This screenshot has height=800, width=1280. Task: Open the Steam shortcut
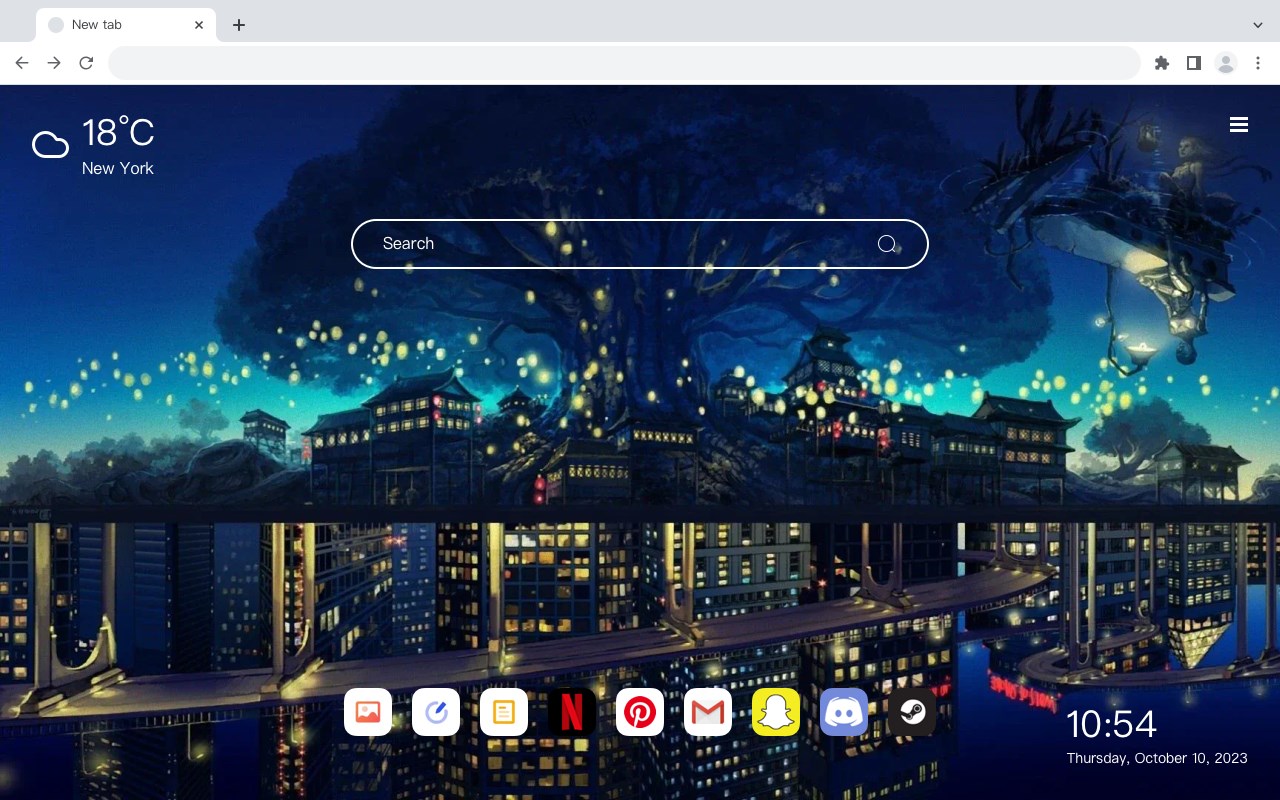coord(912,712)
